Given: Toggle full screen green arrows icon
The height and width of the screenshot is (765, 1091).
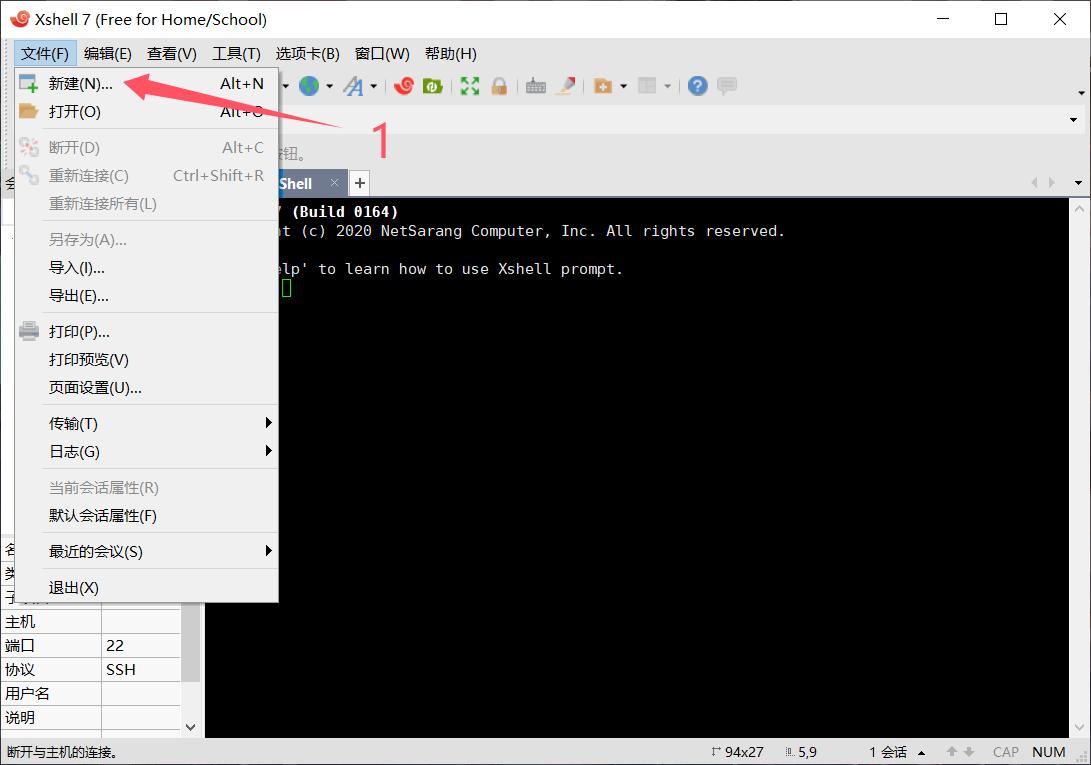Looking at the screenshot, I should tap(470, 86).
